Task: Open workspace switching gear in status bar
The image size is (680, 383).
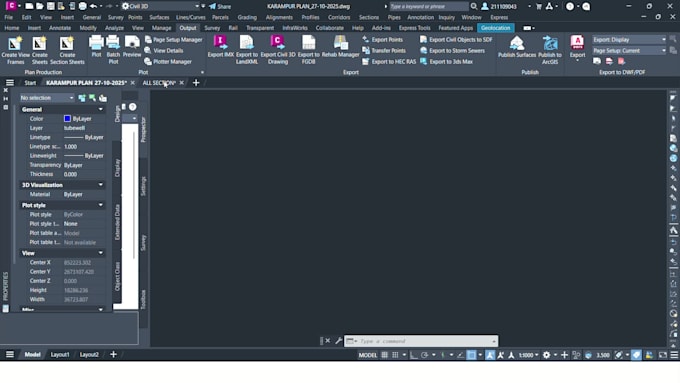Action: [x=546, y=355]
